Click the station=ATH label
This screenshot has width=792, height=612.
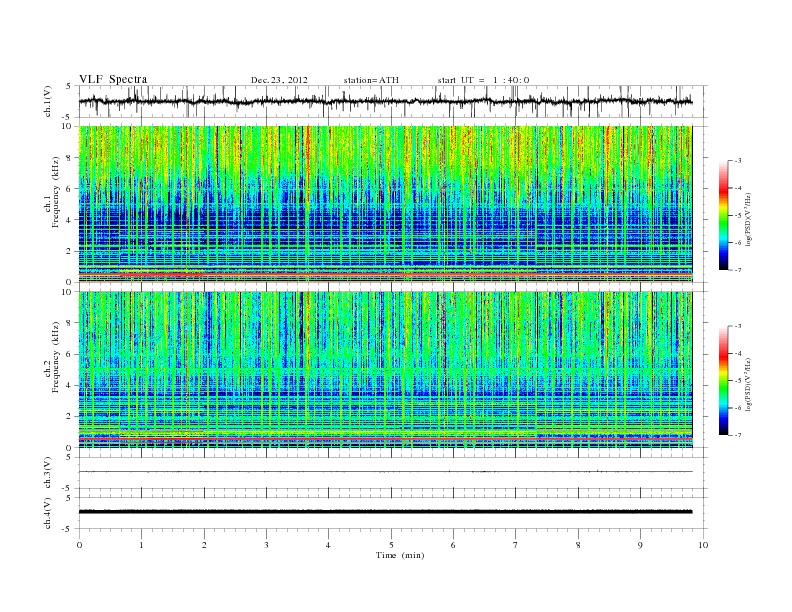click(x=371, y=80)
